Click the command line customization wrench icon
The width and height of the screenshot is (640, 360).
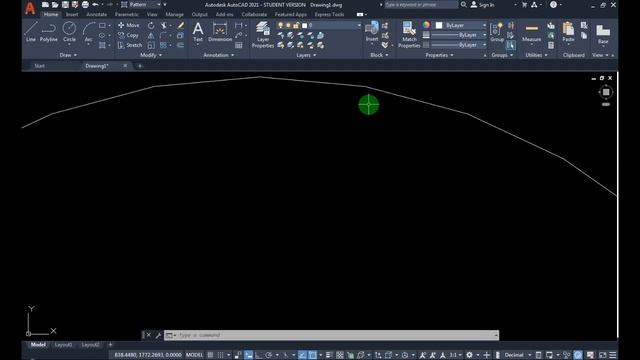158,335
